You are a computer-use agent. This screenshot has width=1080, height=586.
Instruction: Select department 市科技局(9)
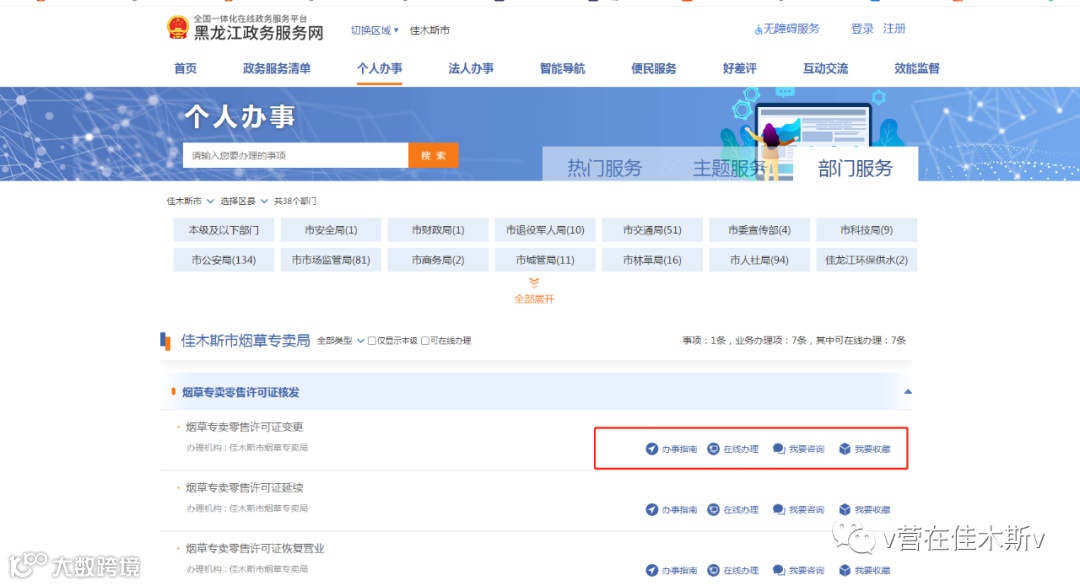[866, 230]
